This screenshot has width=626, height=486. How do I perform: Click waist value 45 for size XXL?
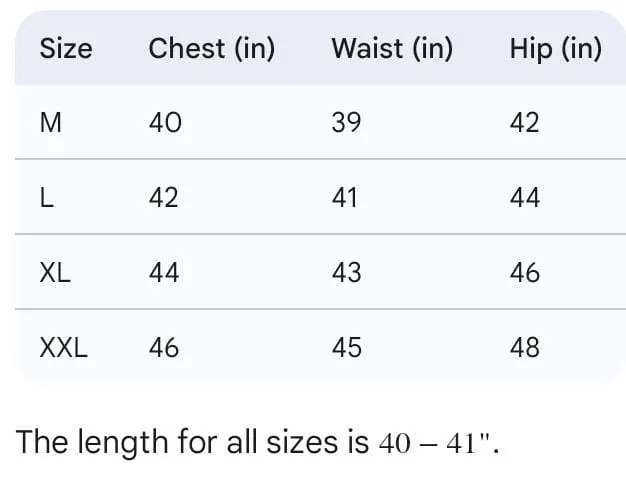click(x=346, y=347)
